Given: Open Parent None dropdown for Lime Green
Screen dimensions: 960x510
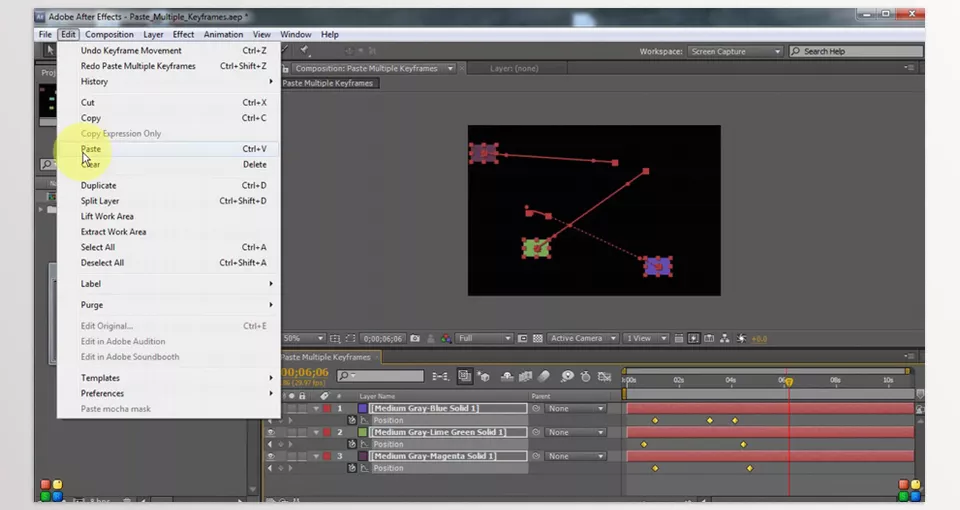Looking at the screenshot, I should pyautogui.click(x=576, y=432).
